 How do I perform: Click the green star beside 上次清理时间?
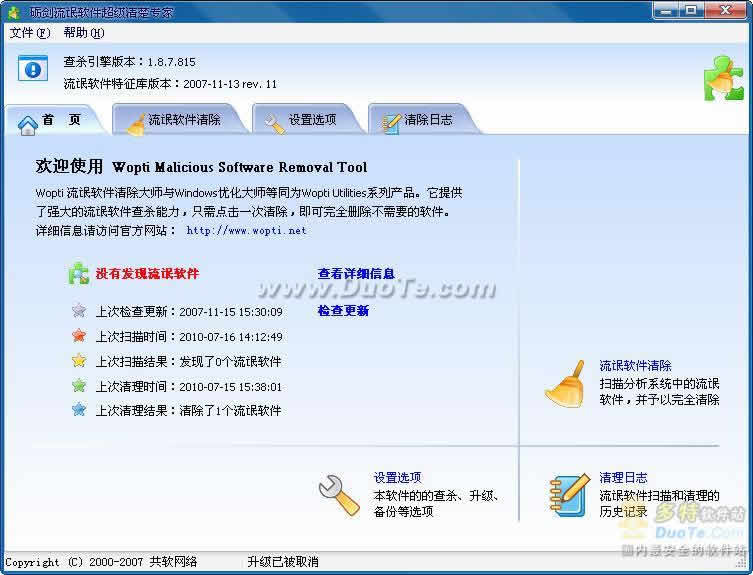79,385
